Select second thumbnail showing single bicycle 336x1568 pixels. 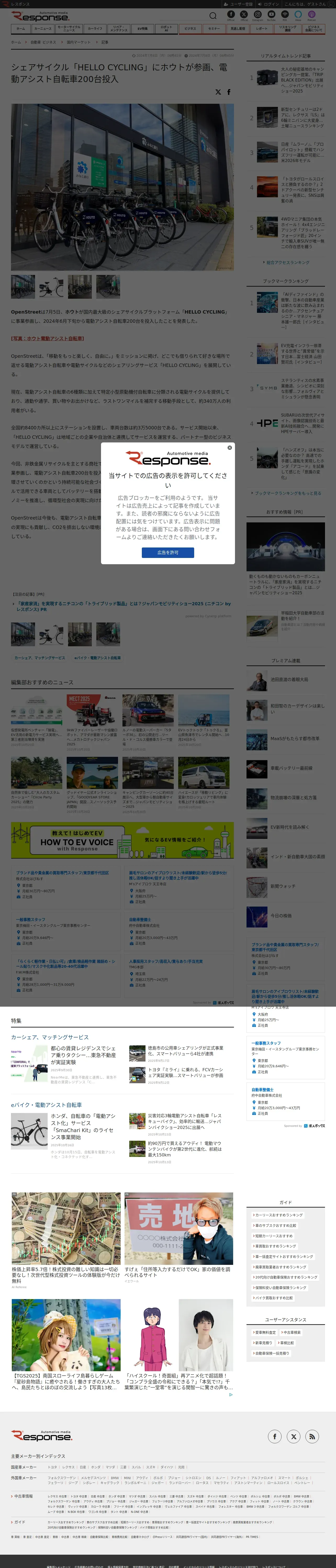pos(51,286)
